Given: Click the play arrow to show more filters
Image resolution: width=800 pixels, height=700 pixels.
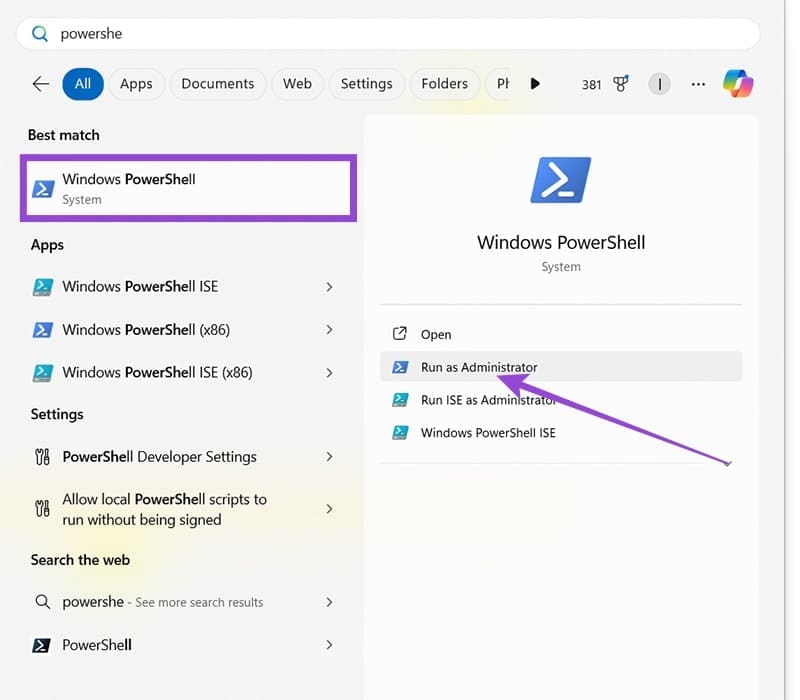Looking at the screenshot, I should pos(535,84).
